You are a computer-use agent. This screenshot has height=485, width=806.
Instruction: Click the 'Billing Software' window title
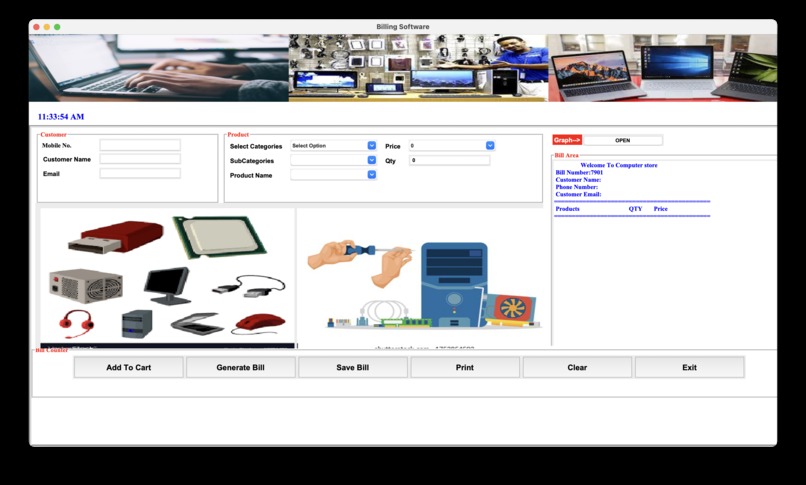click(x=402, y=27)
